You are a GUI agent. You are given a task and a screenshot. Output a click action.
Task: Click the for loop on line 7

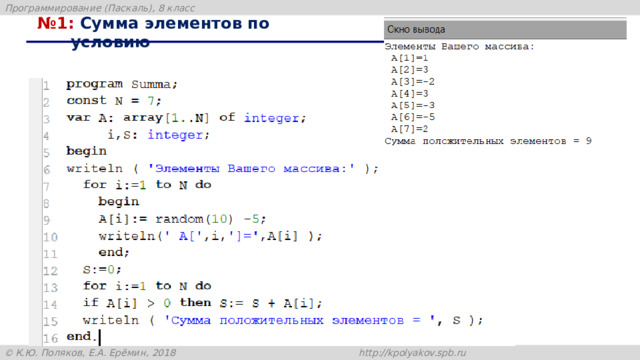tap(147, 184)
